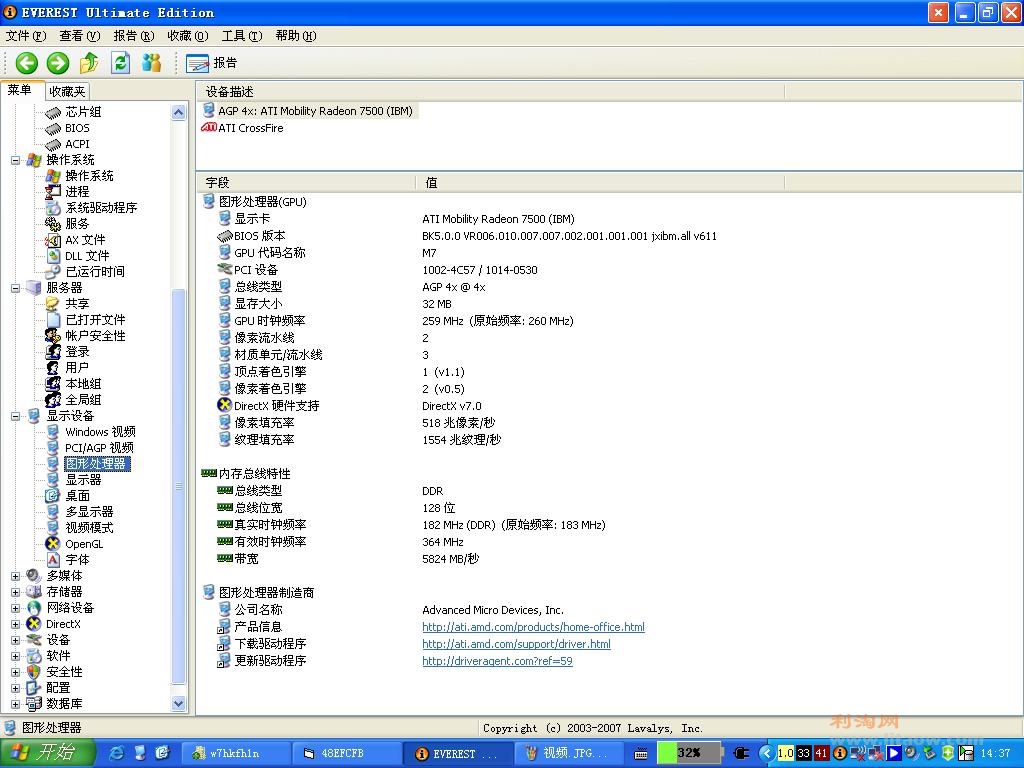
Task: Select the 芯片组 chip icon in the tree
Action: pyautogui.click(x=53, y=112)
